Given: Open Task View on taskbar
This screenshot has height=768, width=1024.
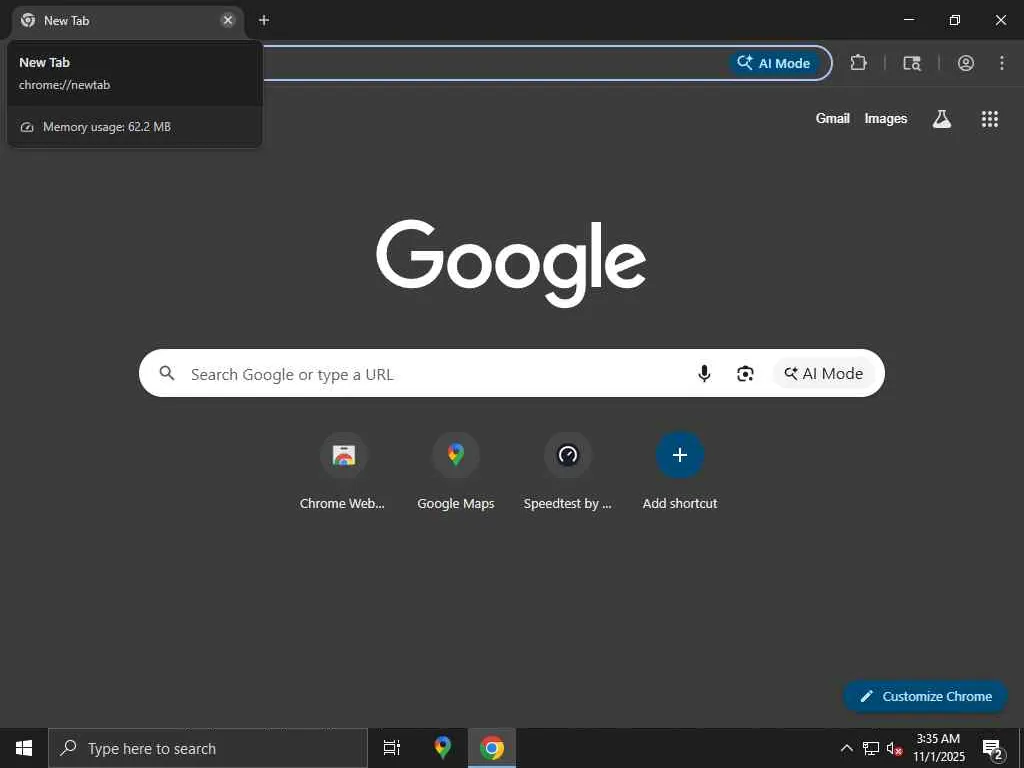Looking at the screenshot, I should click(392, 748).
